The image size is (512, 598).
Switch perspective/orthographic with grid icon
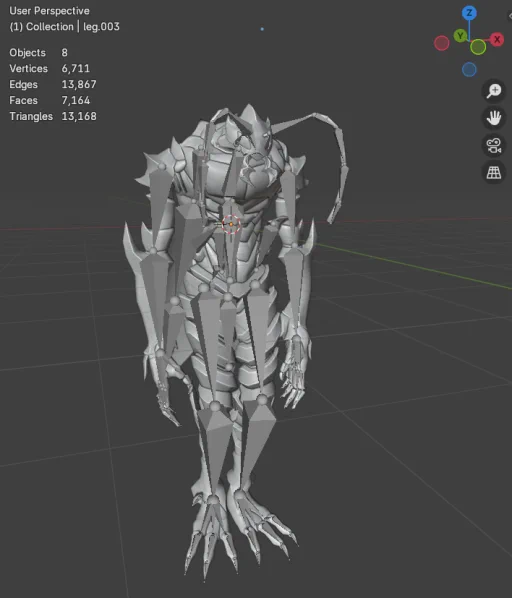(x=494, y=172)
